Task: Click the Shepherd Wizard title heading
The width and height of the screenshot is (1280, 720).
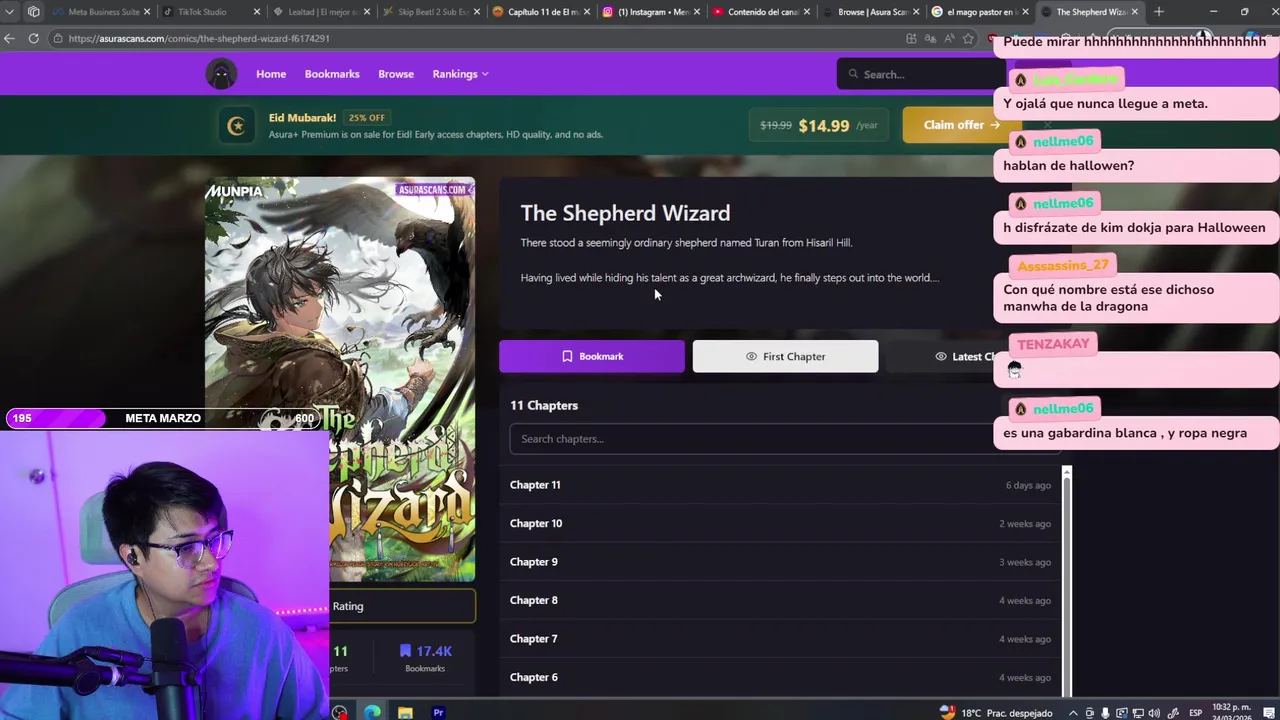Action: (x=625, y=213)
